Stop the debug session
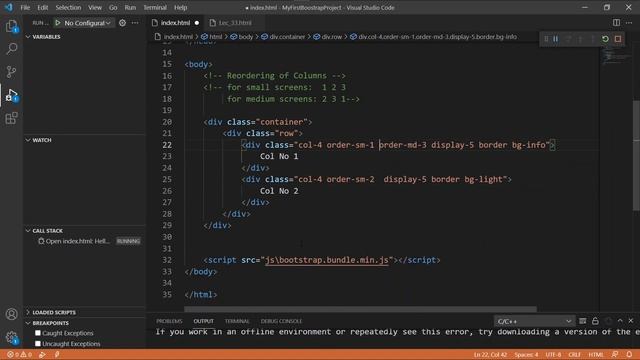640x360 pixels. [618, 39]
